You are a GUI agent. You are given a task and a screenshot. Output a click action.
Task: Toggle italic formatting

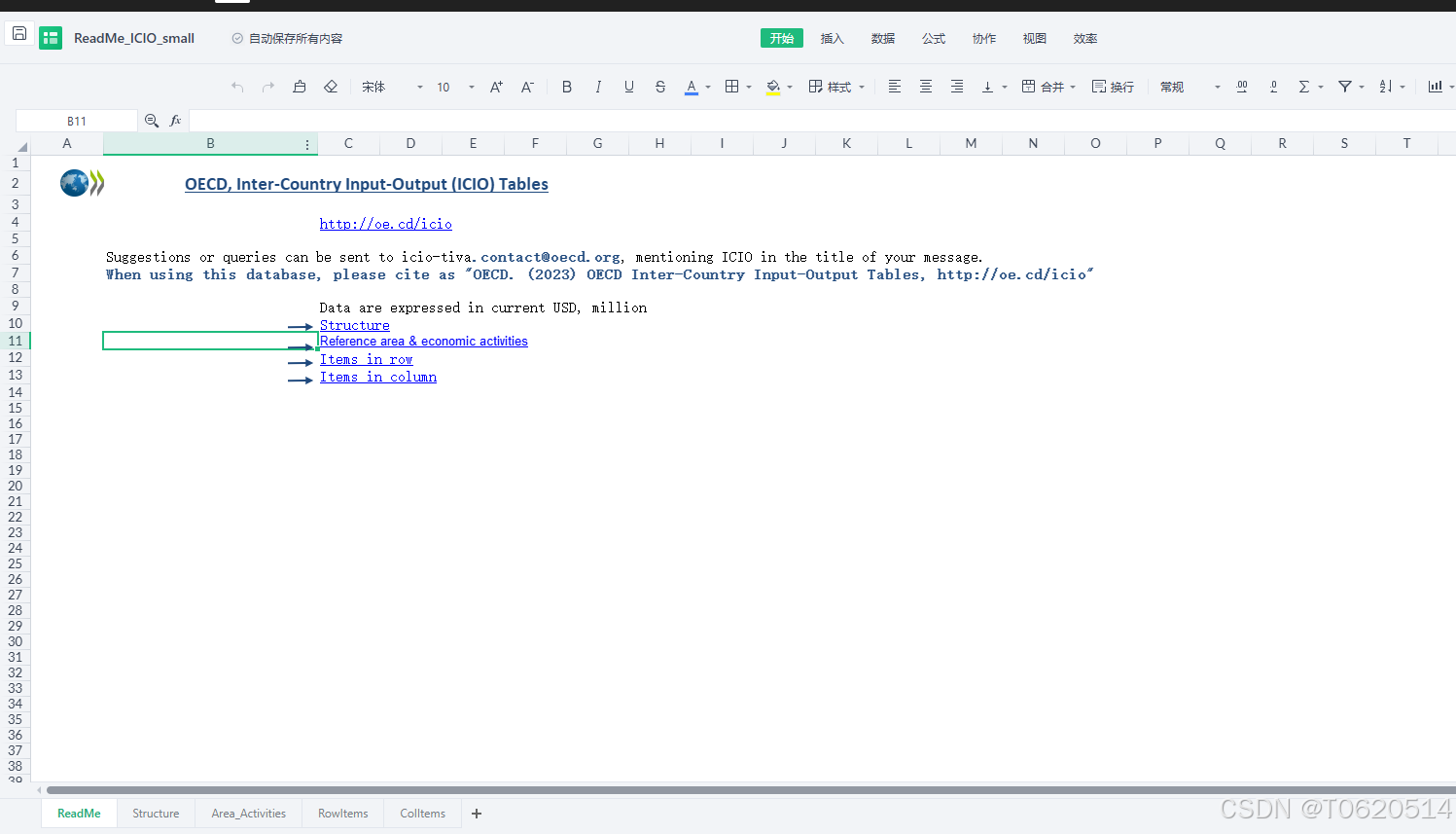click(x=598, y=87)
